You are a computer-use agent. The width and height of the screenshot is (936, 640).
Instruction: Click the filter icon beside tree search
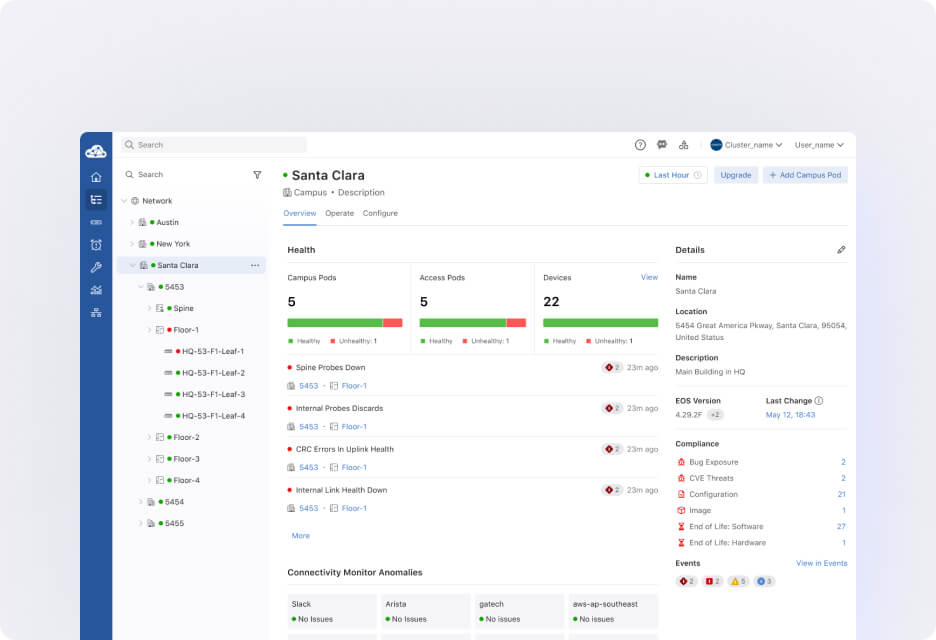(x=257, y=174)
